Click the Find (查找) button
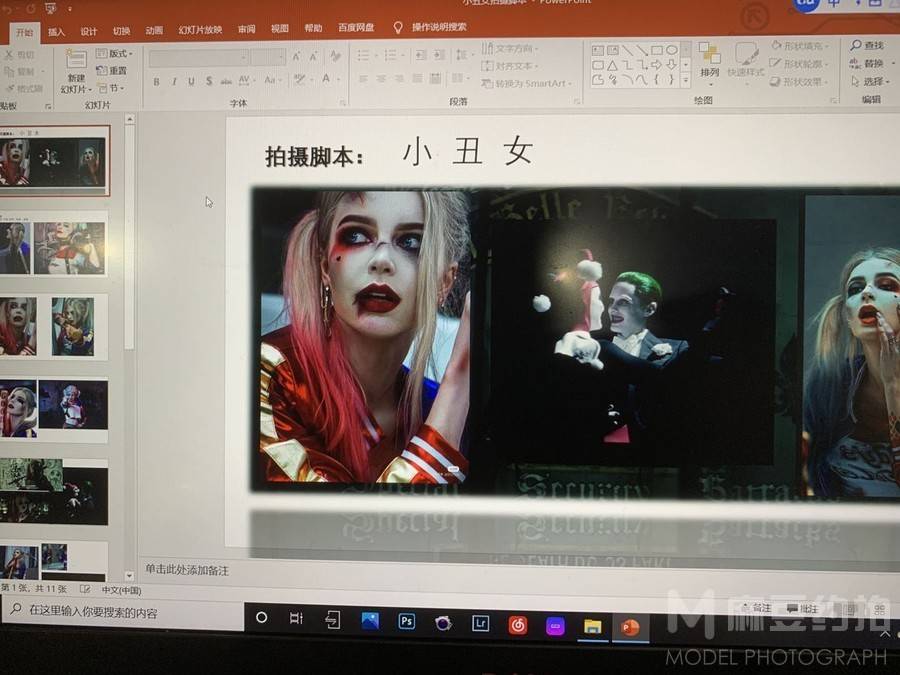 [x=867, y=45]
